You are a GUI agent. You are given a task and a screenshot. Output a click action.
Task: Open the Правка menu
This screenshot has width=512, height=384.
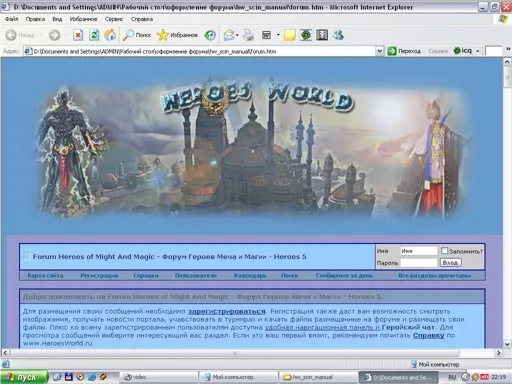(35, 19)
